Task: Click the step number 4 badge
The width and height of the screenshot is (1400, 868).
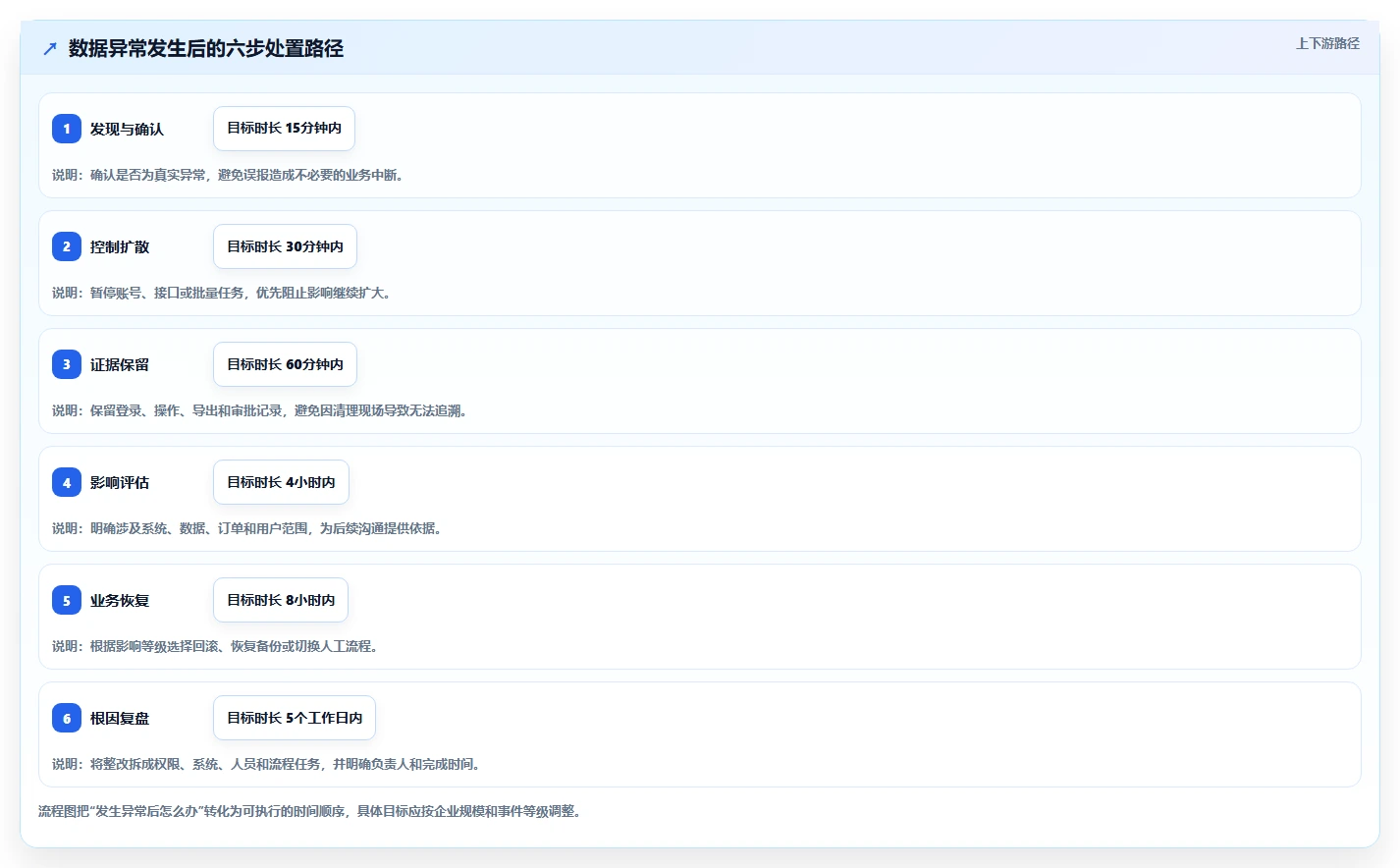Action: tap(67, 482)
